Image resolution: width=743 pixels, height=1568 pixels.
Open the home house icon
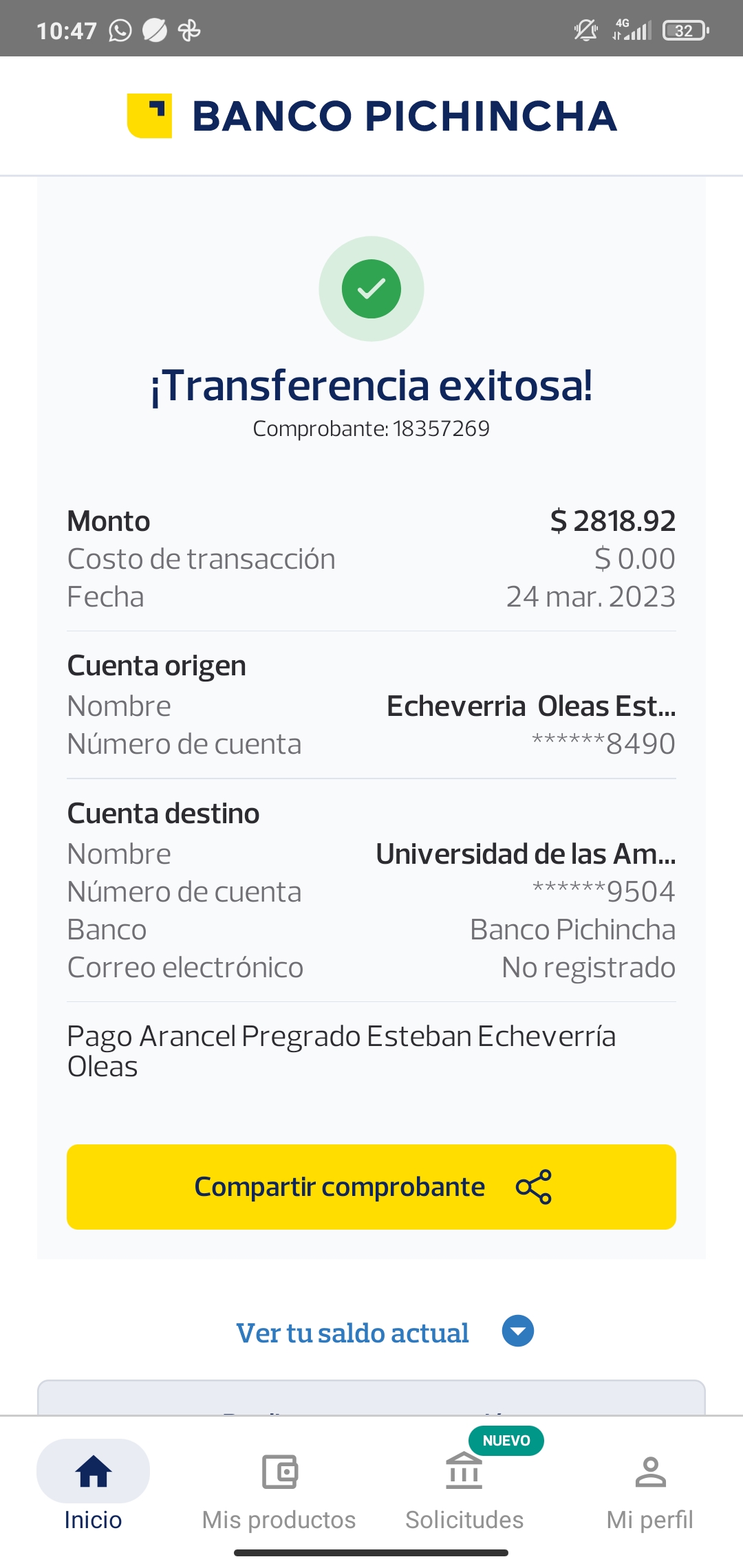[94, 1472]
